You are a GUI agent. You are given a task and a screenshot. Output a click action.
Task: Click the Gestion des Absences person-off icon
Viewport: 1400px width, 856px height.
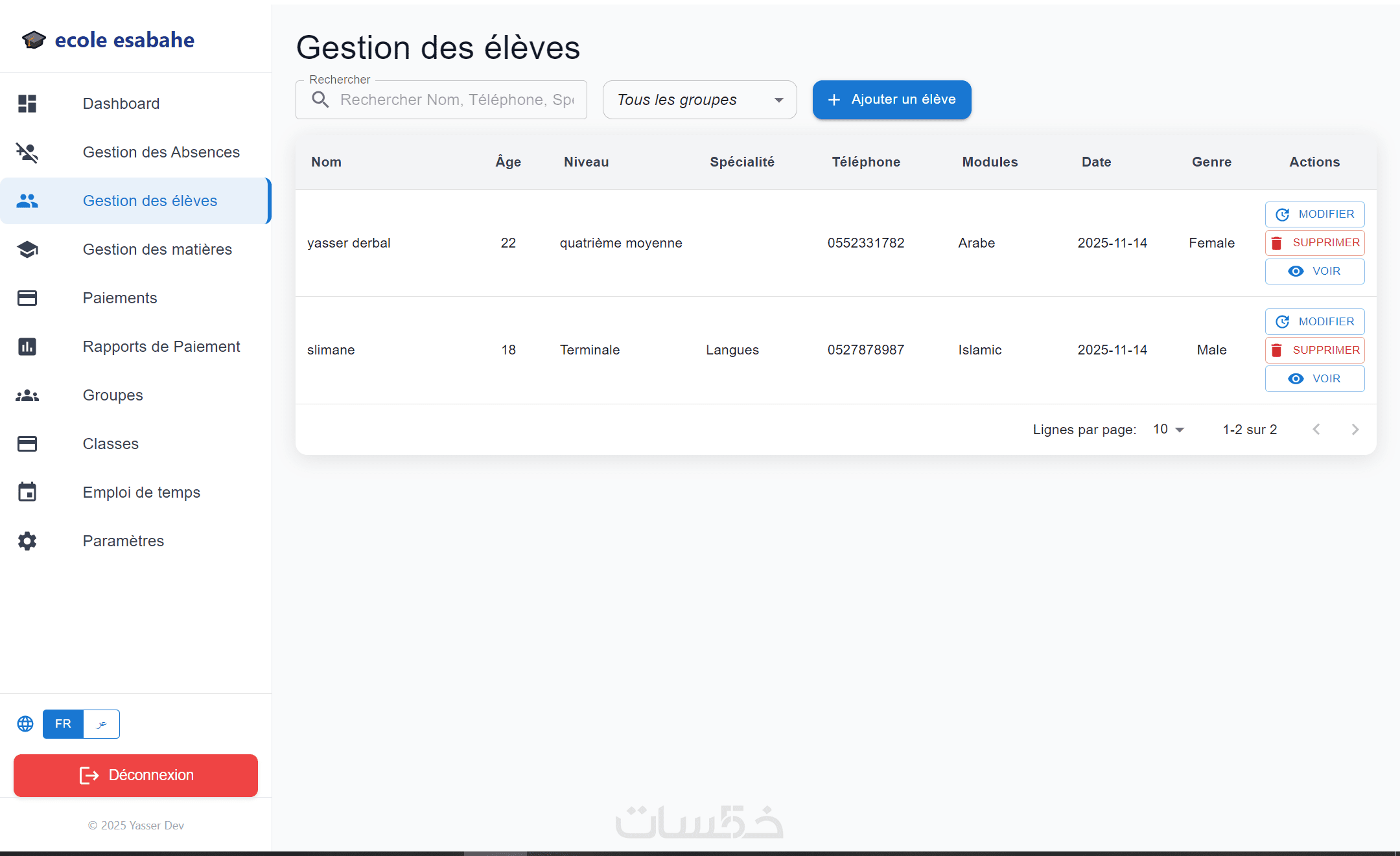[x=27, y=152]
